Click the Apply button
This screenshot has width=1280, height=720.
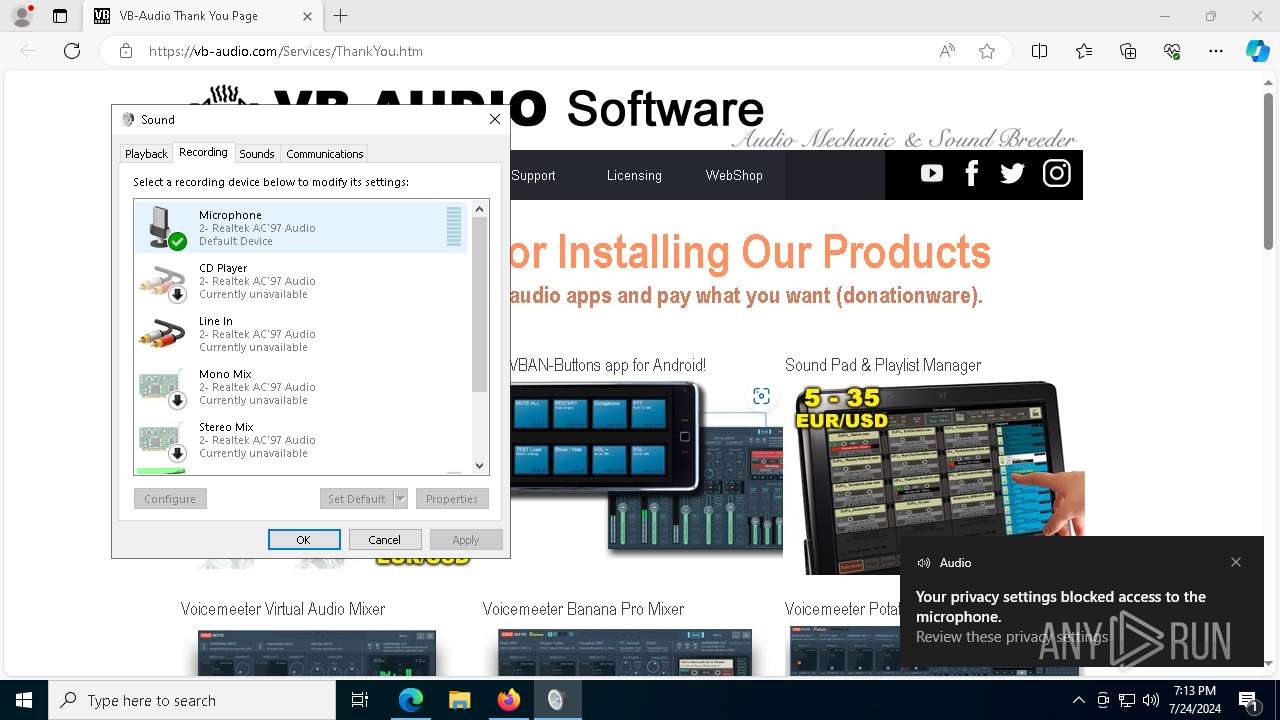[x=466, y=539]
